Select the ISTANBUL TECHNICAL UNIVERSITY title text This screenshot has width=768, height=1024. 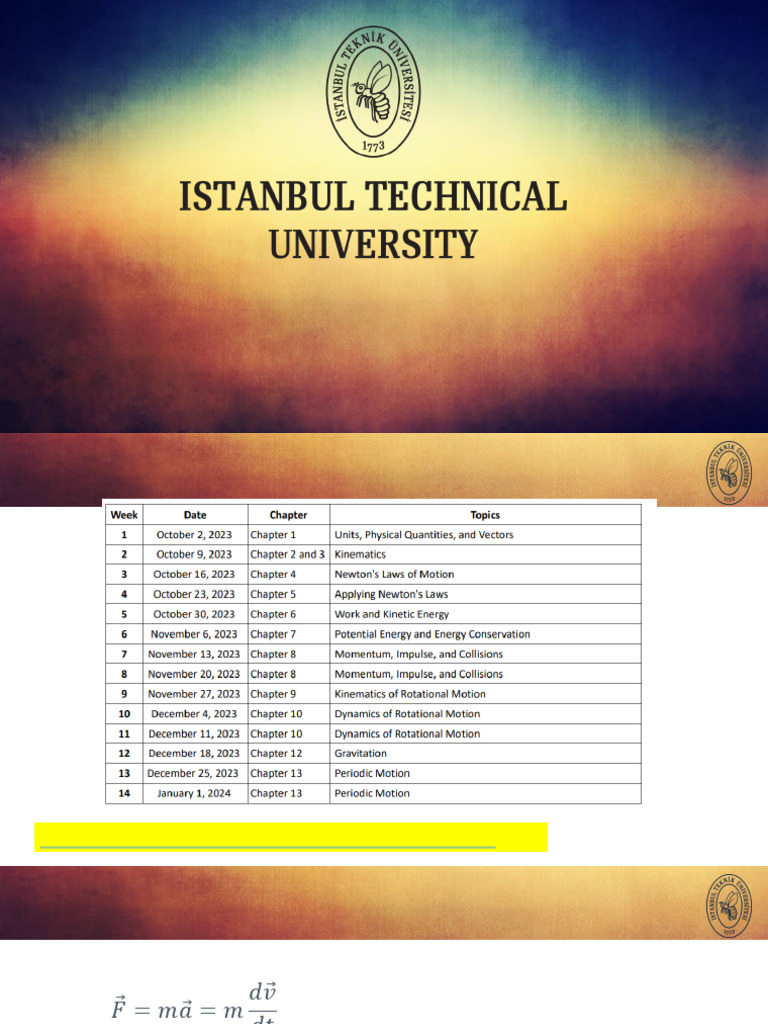(373, 220)
